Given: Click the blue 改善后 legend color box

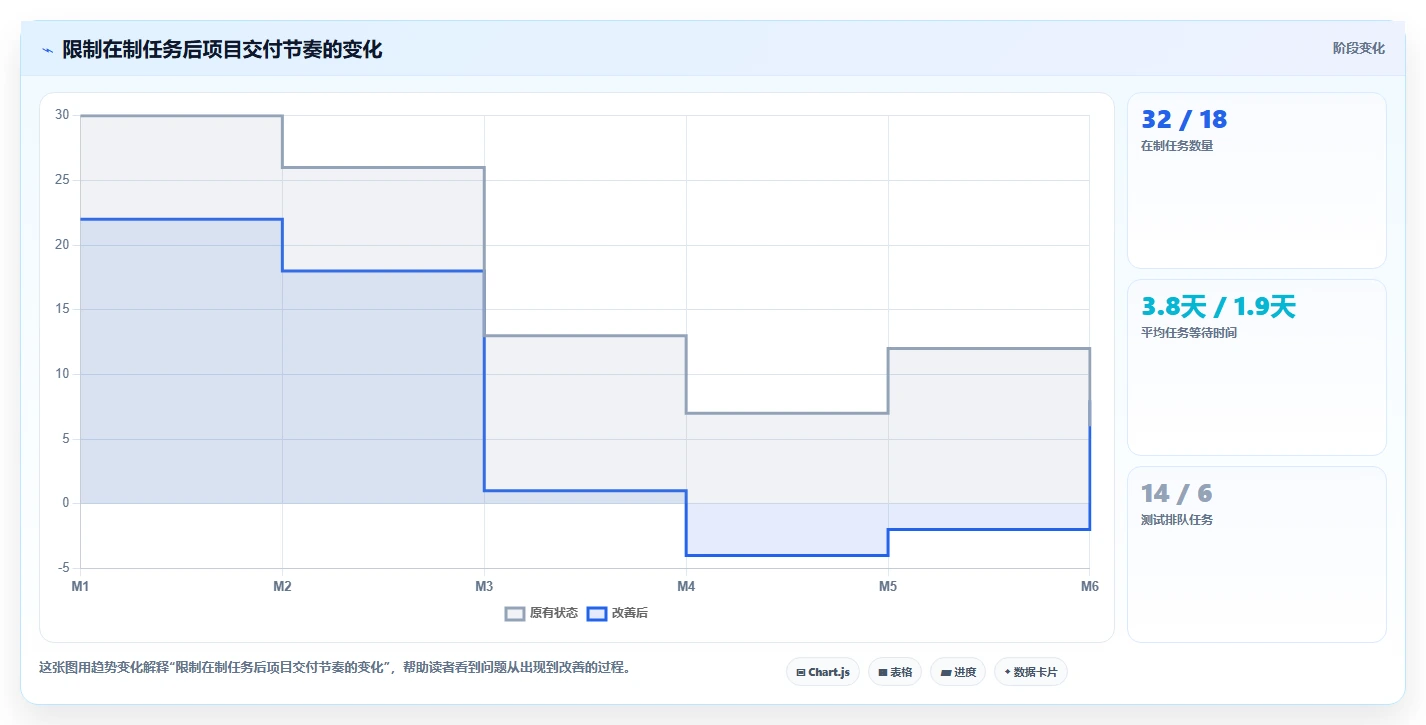Looking at the screenshot, I should coord(596,613).
